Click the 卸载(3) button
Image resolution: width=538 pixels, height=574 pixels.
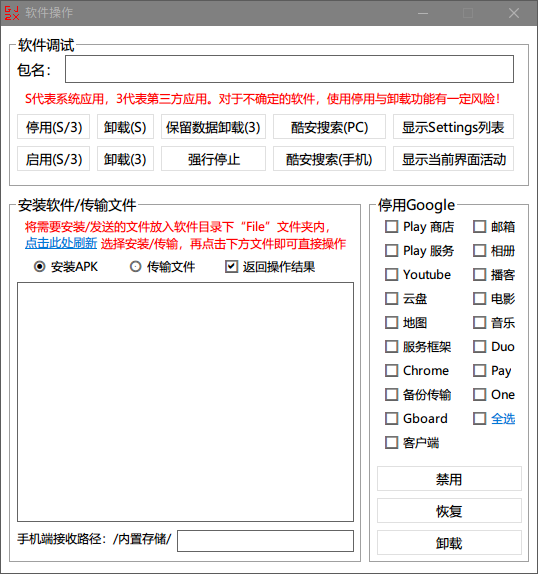(x=125, y=159)
